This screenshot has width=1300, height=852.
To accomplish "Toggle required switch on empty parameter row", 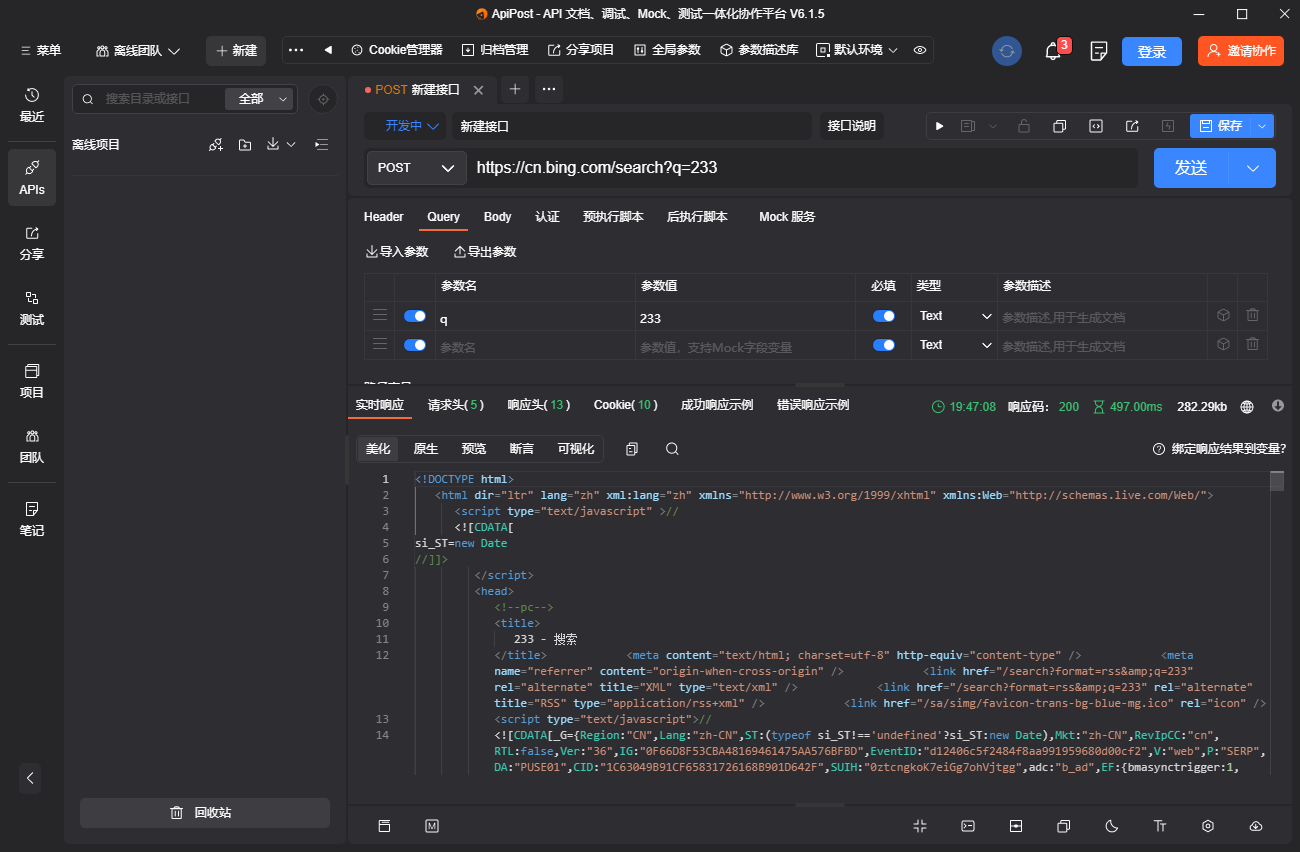I will click(884, 345).
